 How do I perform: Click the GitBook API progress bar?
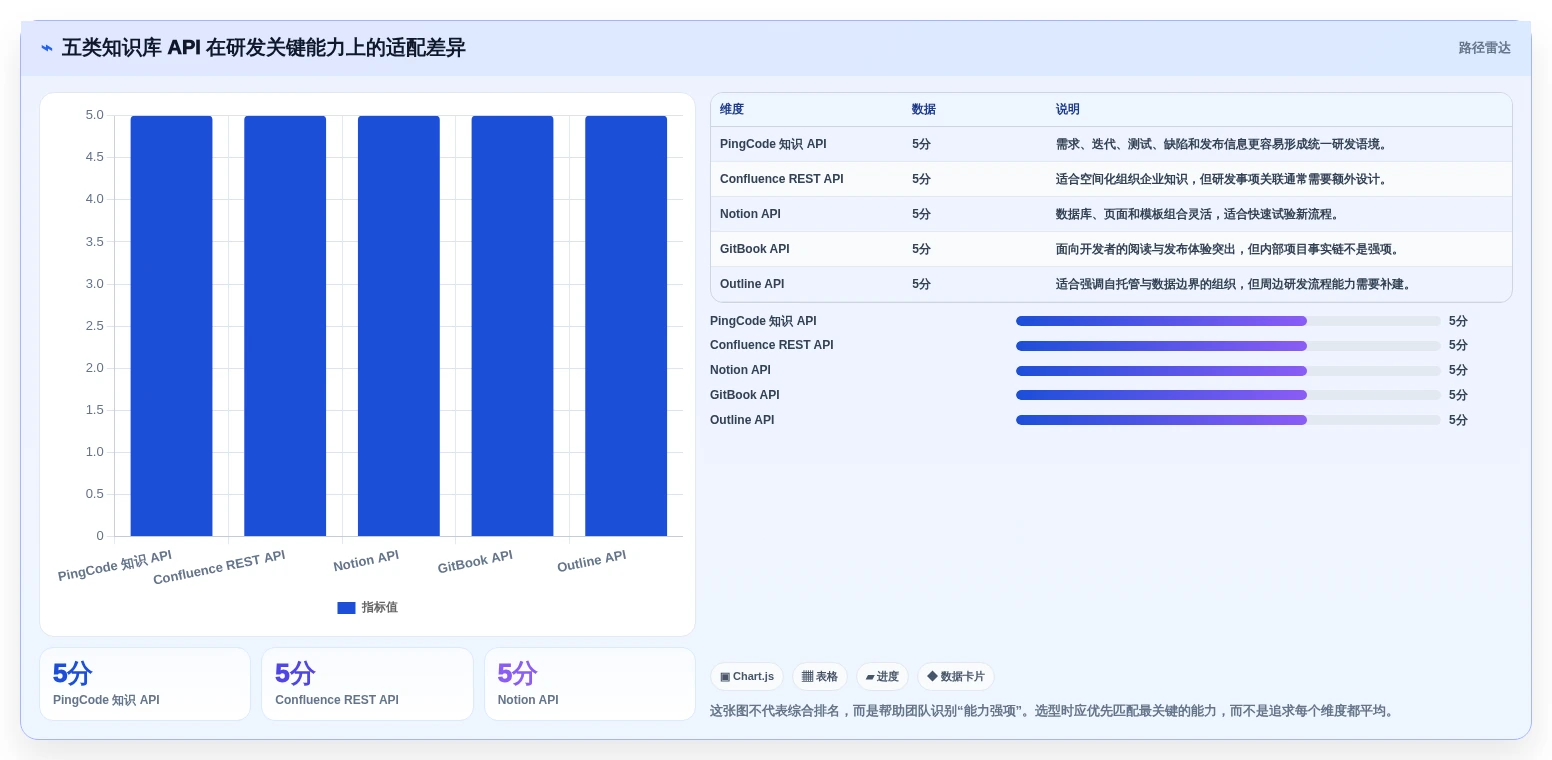tap(1228, 395)
